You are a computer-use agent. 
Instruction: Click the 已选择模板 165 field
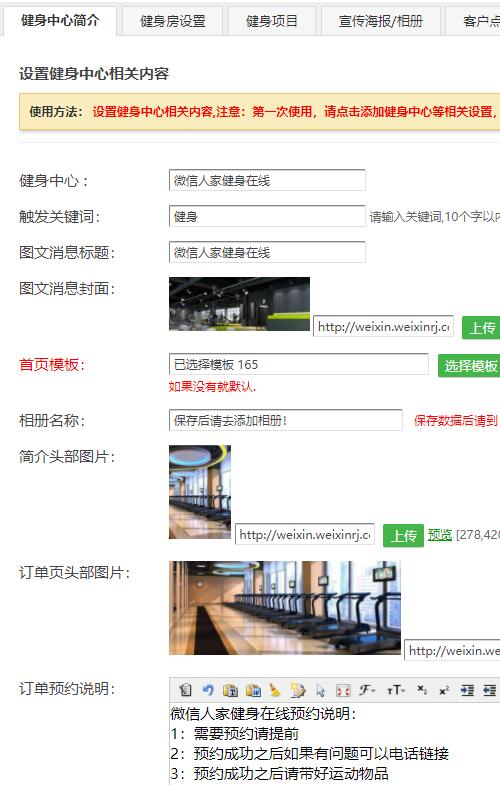pos(299,364)
